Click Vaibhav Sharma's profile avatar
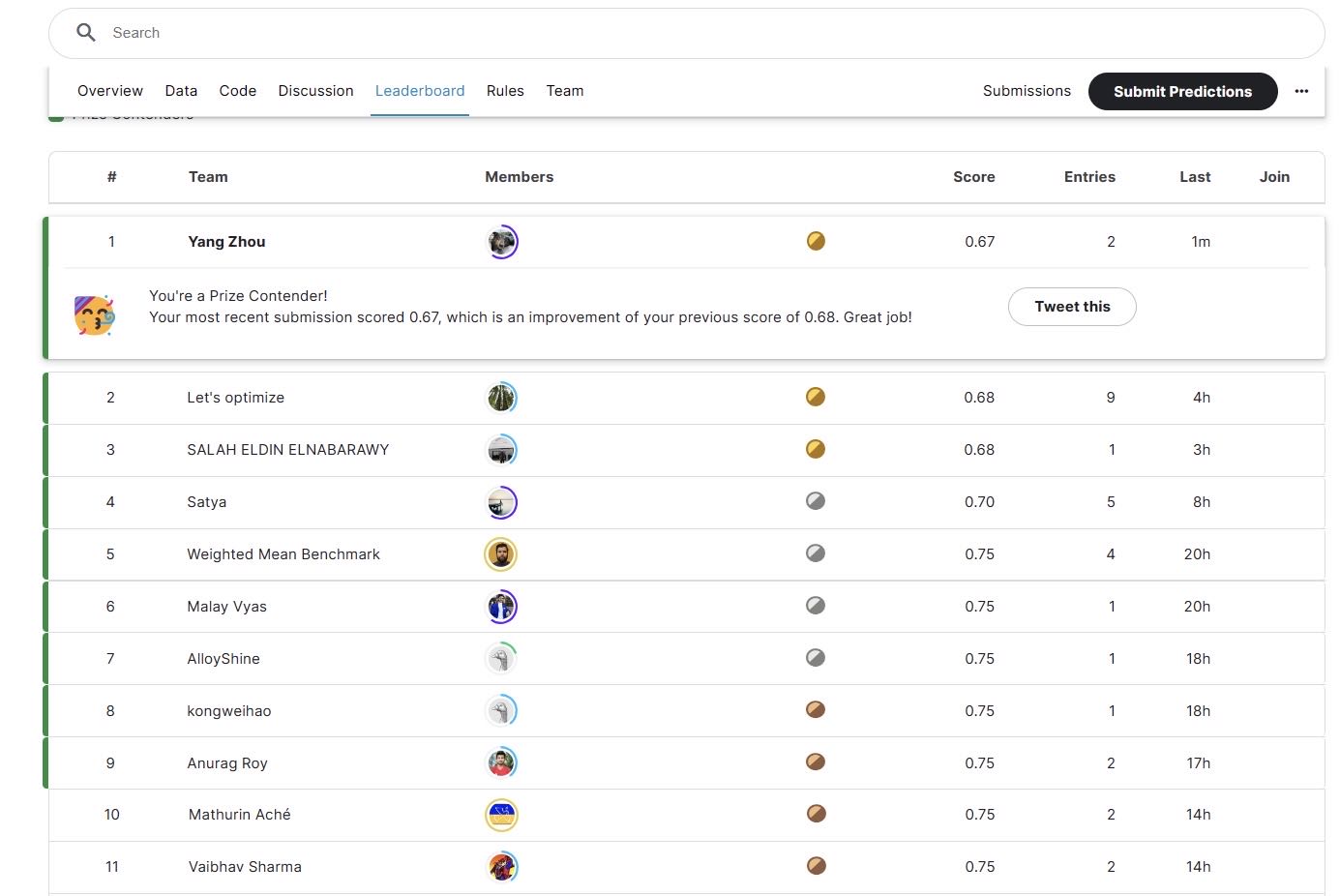1340x896 pixels. point(501,867)
